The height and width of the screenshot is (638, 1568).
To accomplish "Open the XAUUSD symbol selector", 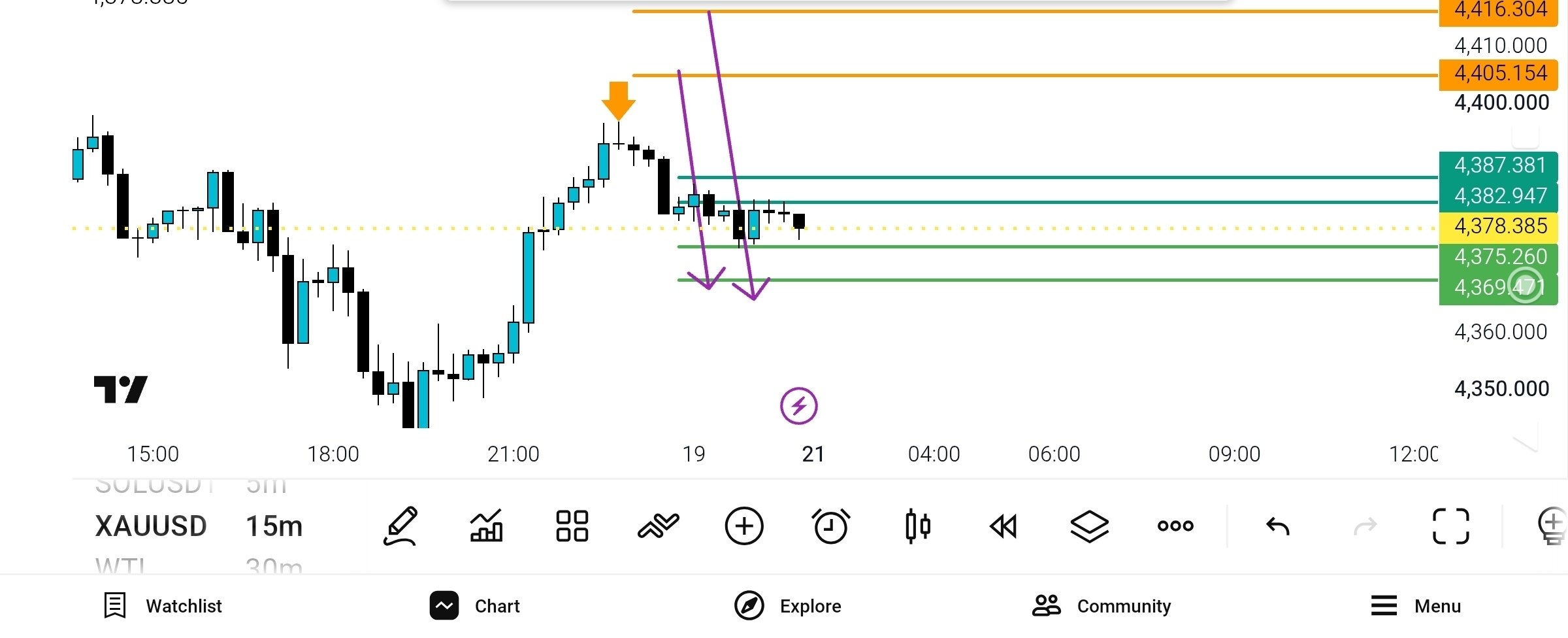I will [x=151, y=526].
